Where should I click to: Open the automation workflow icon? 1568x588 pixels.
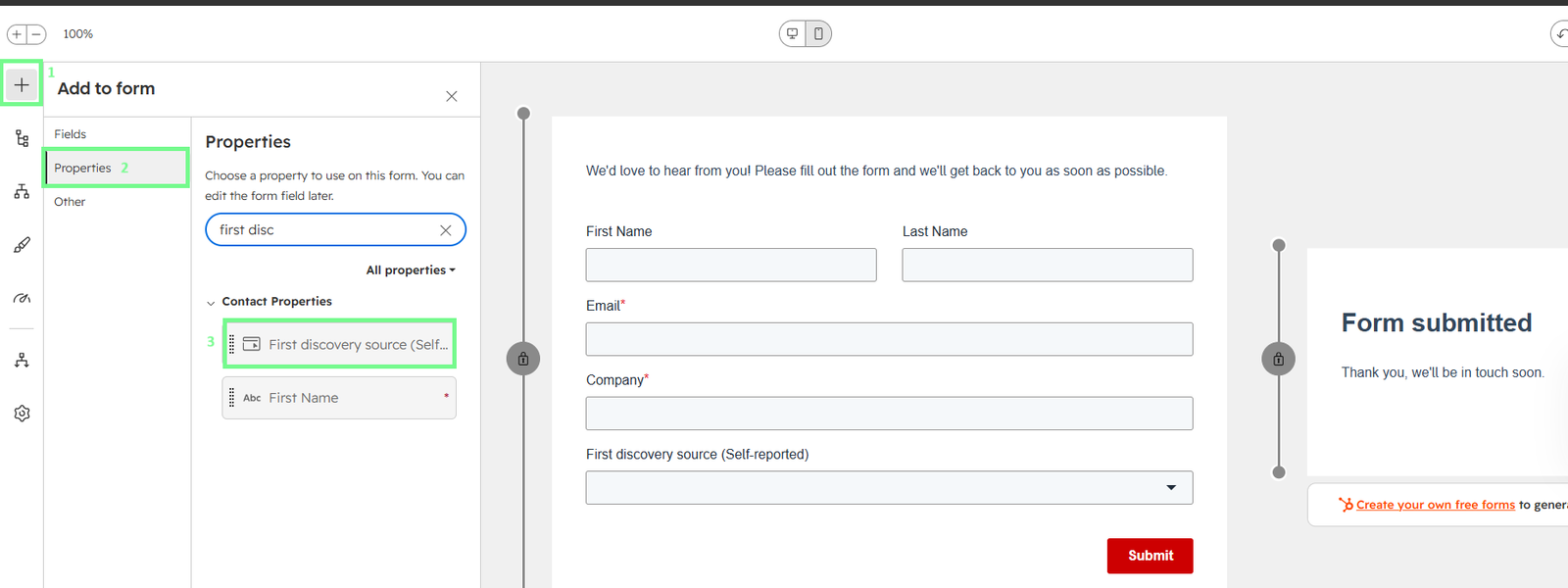(x=22, y=361)
